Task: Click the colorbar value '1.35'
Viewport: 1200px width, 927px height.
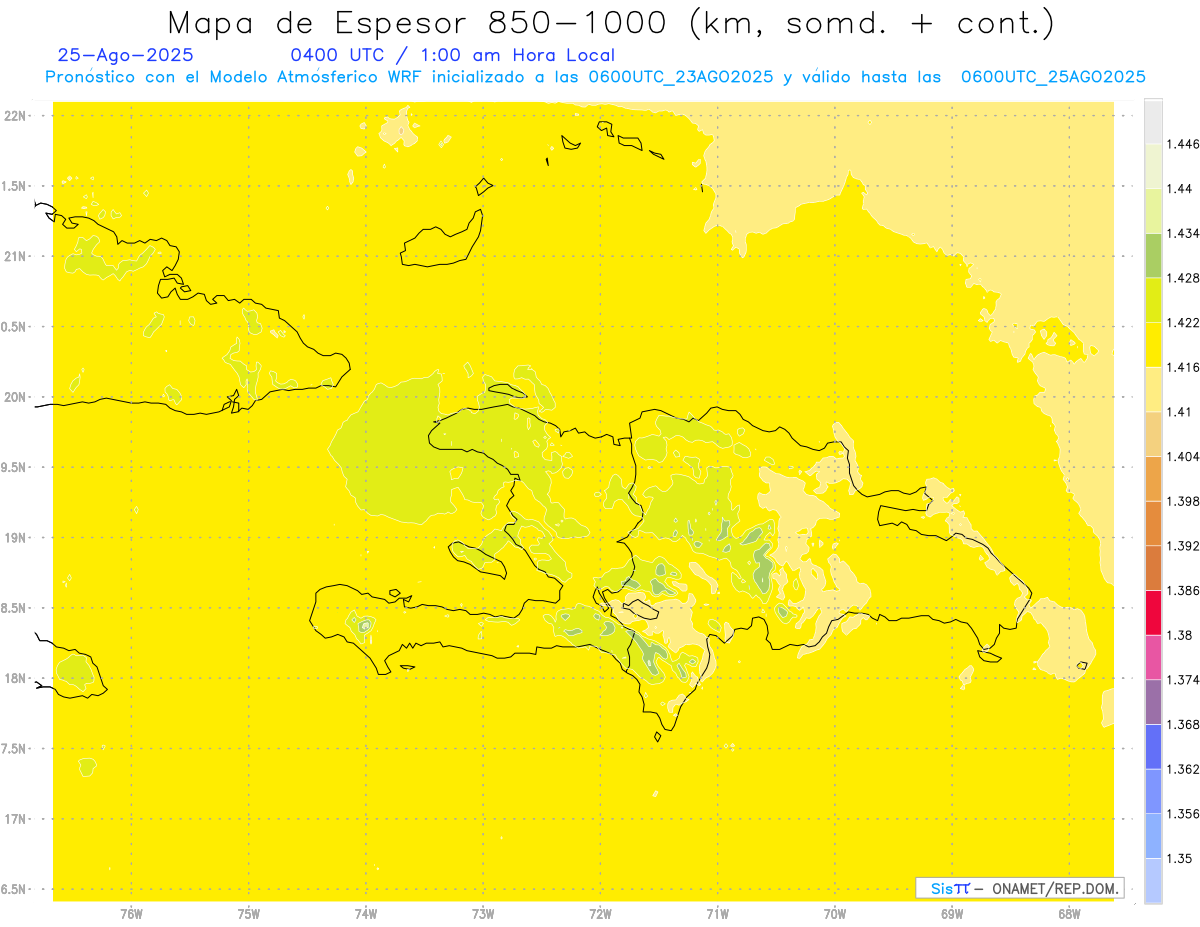Action: (x=1179, y=858)
